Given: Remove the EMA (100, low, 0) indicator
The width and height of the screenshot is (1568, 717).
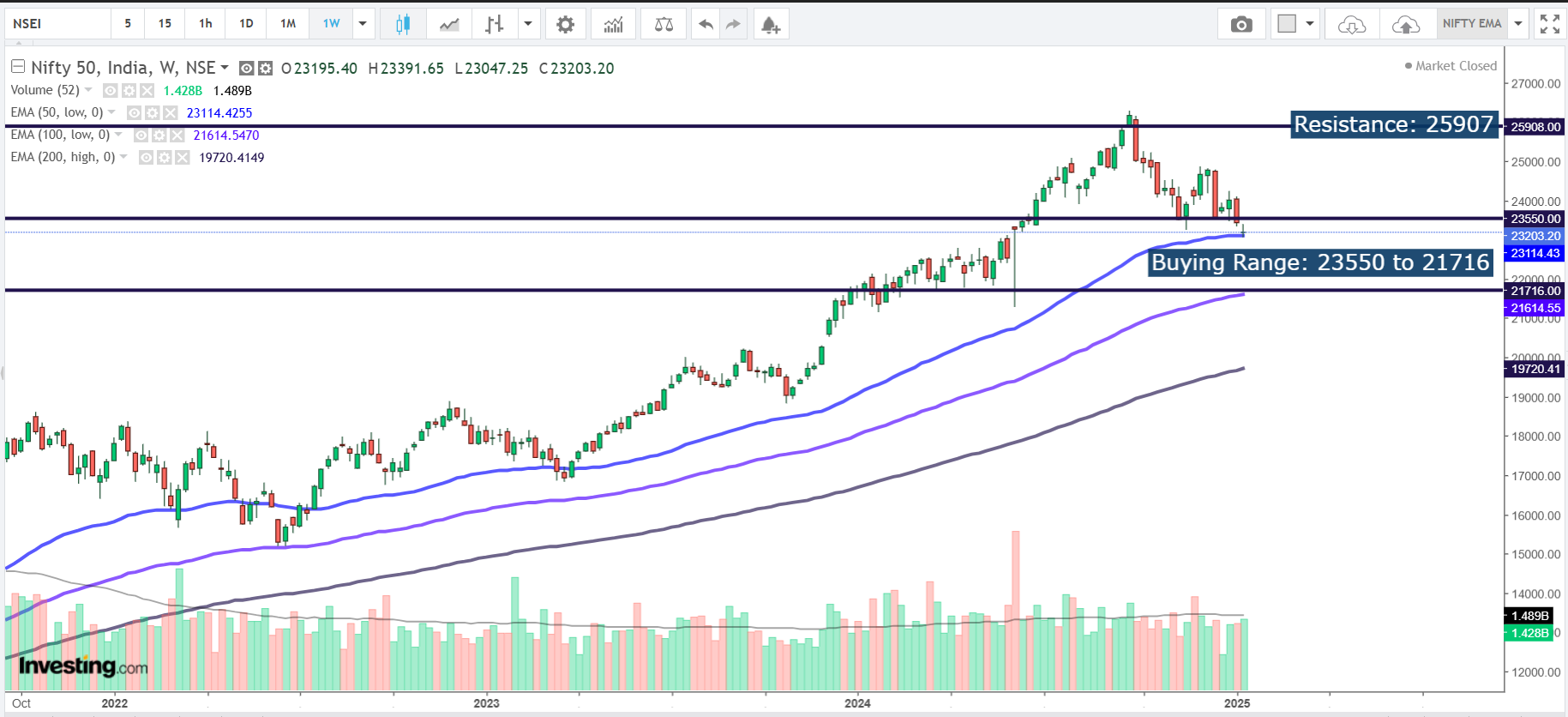Looking at the screenshot, I should click(x=177, y=135).
